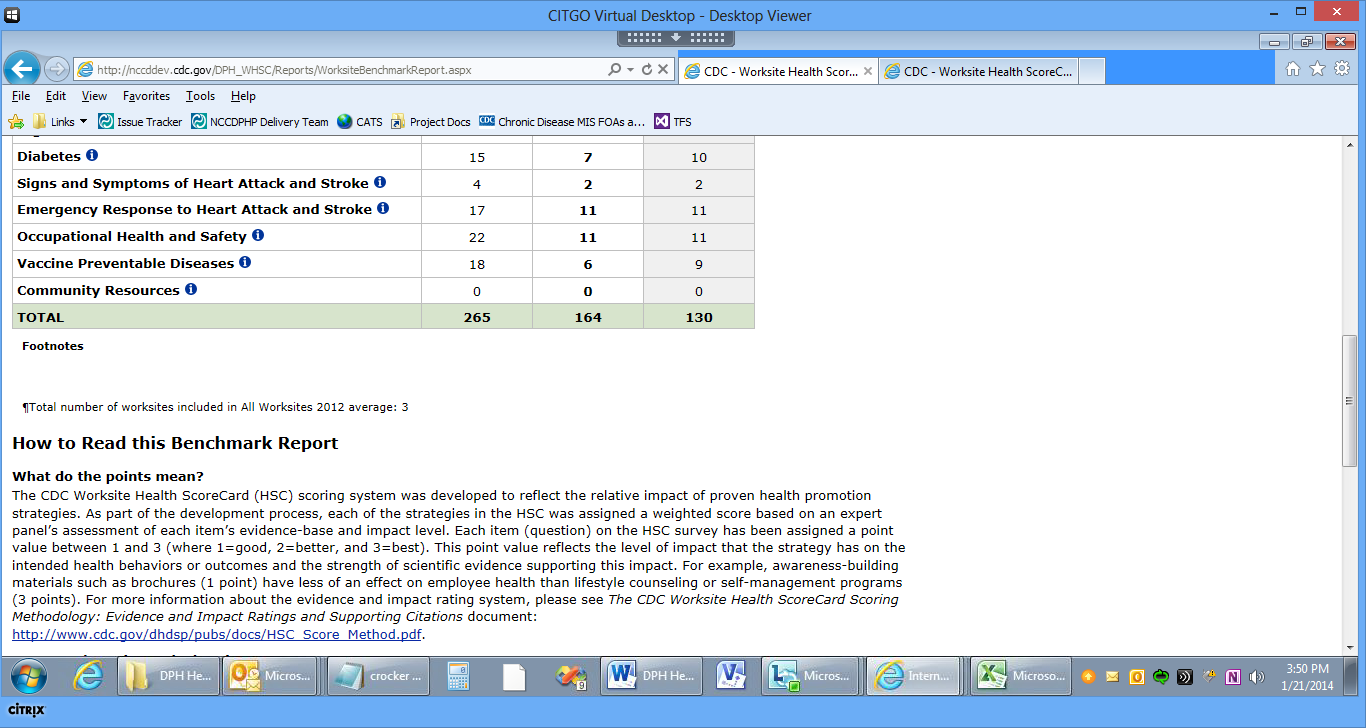This screenshot has height=728, width=1366.
Task: Open the NCCDPHP Delivery Team favorite
Action: 260,122
